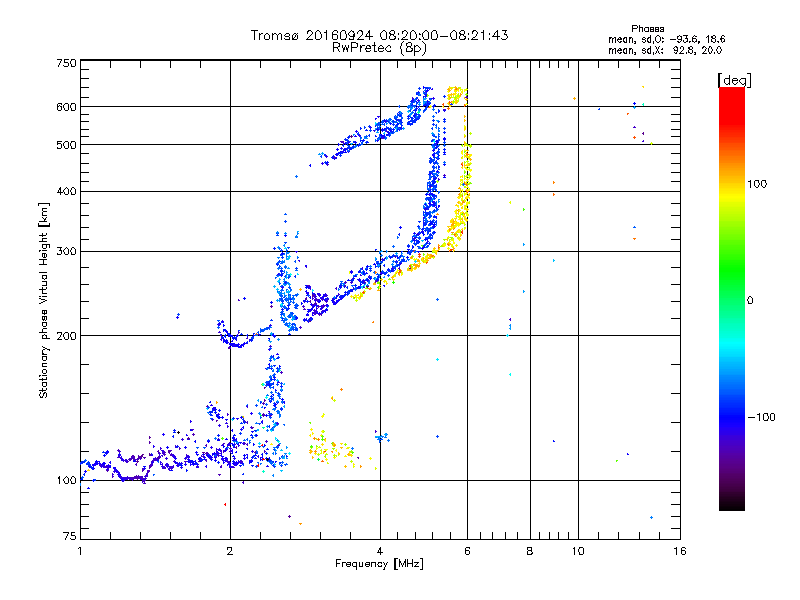Click colorbar tick label '100'

point(757,184)
